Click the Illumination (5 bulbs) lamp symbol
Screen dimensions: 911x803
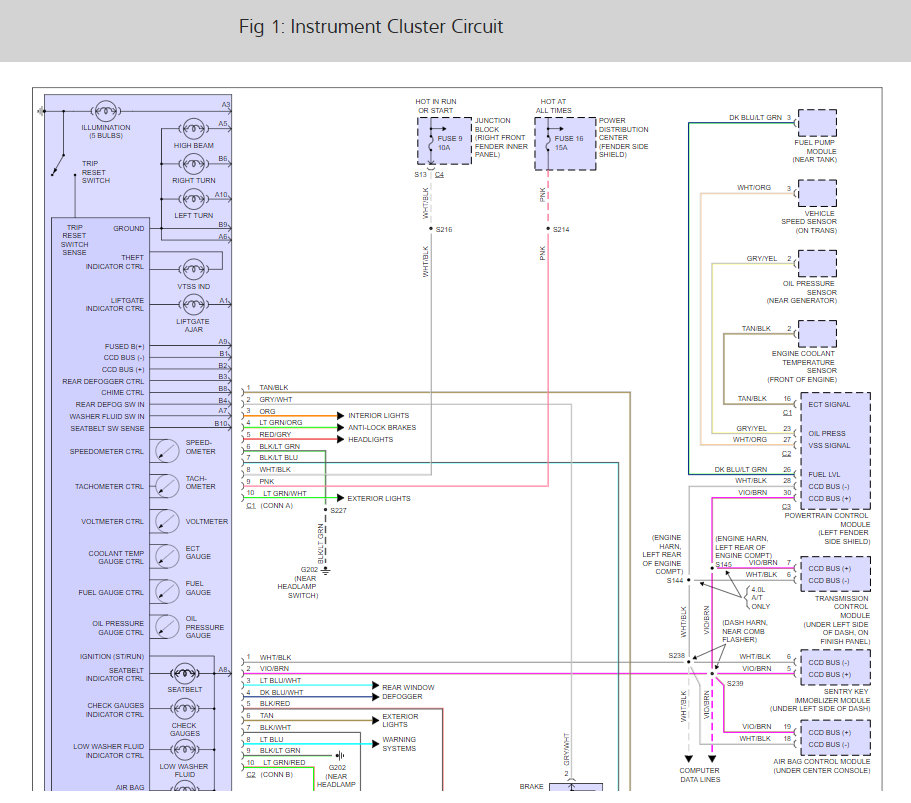pos(105,110)
